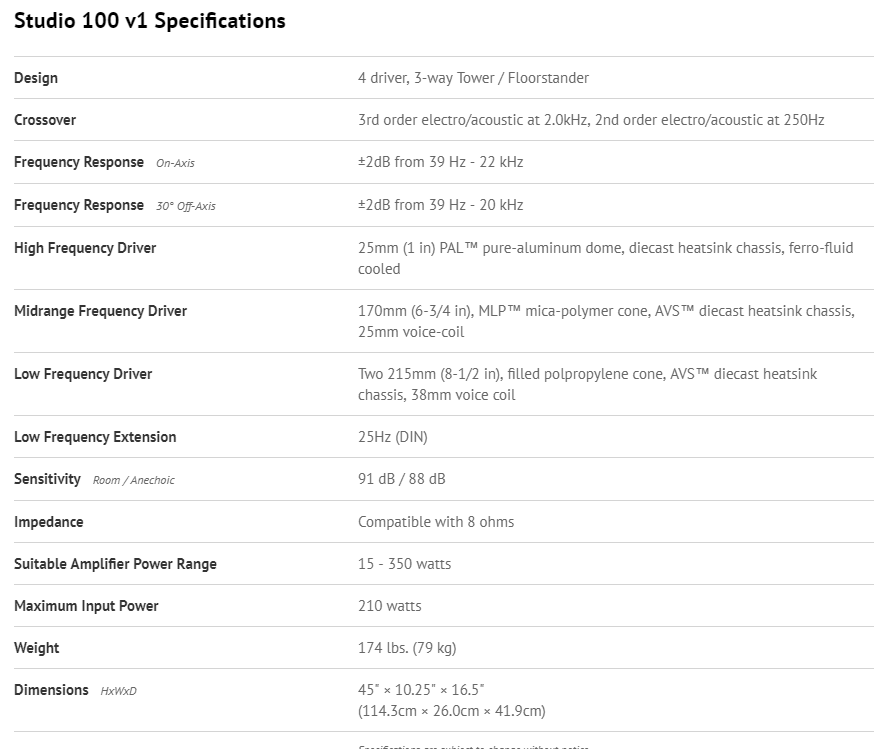Select the 4 driver, 3-way Tower text
The width and height of the screenshot is (879, 749).
[x=473, y=78]
